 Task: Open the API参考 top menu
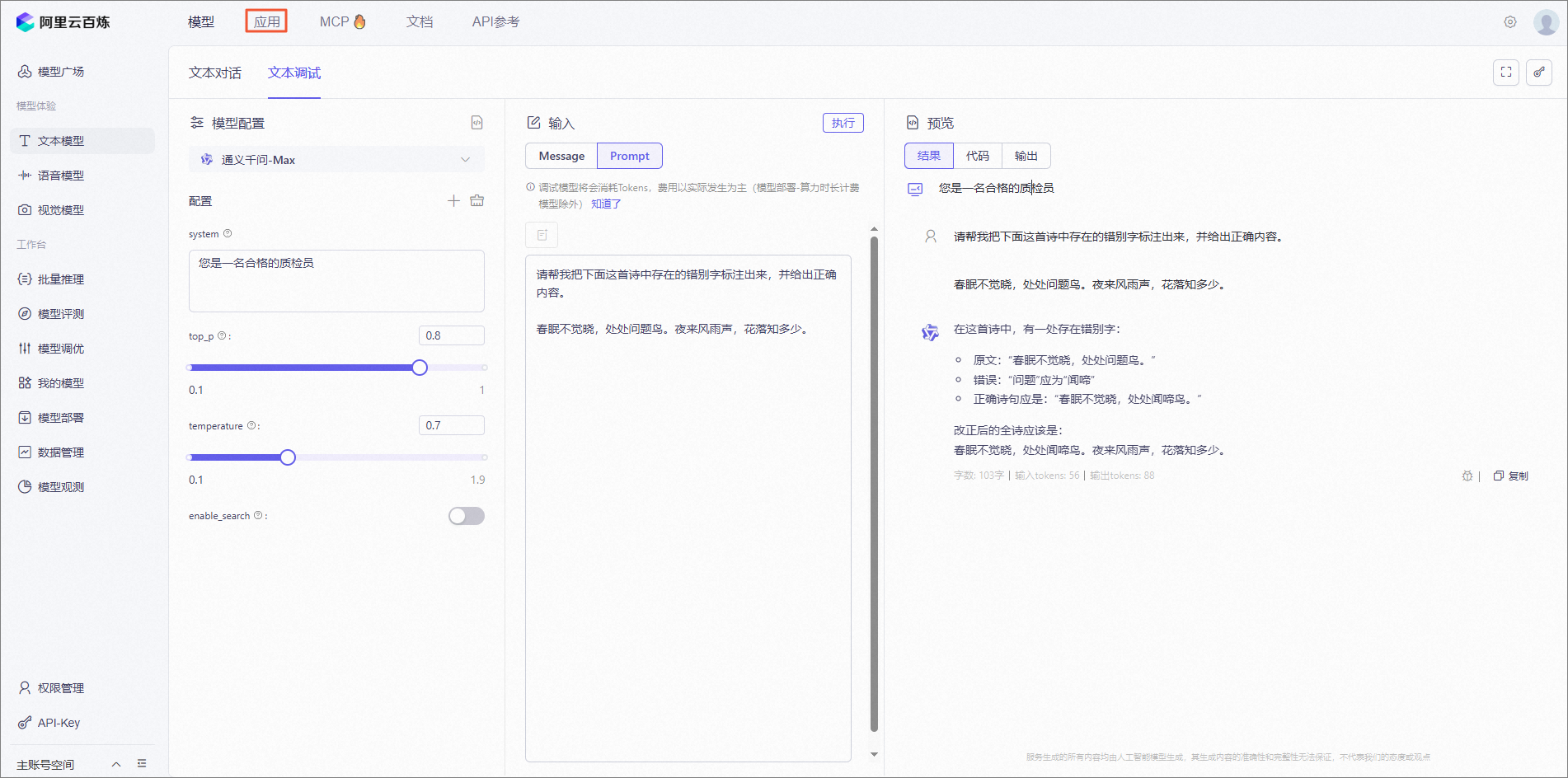[x=495, y=22]
